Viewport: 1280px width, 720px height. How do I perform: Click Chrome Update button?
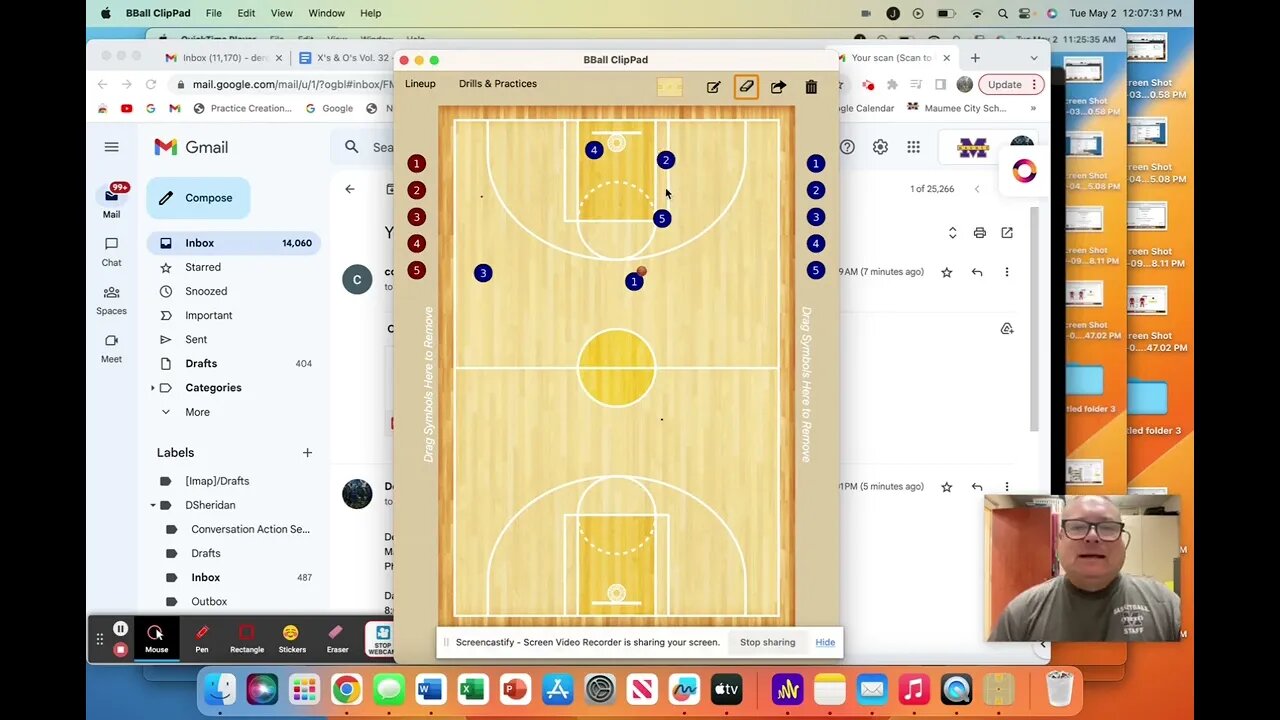pyautogui.click(x=1011, y=85)
